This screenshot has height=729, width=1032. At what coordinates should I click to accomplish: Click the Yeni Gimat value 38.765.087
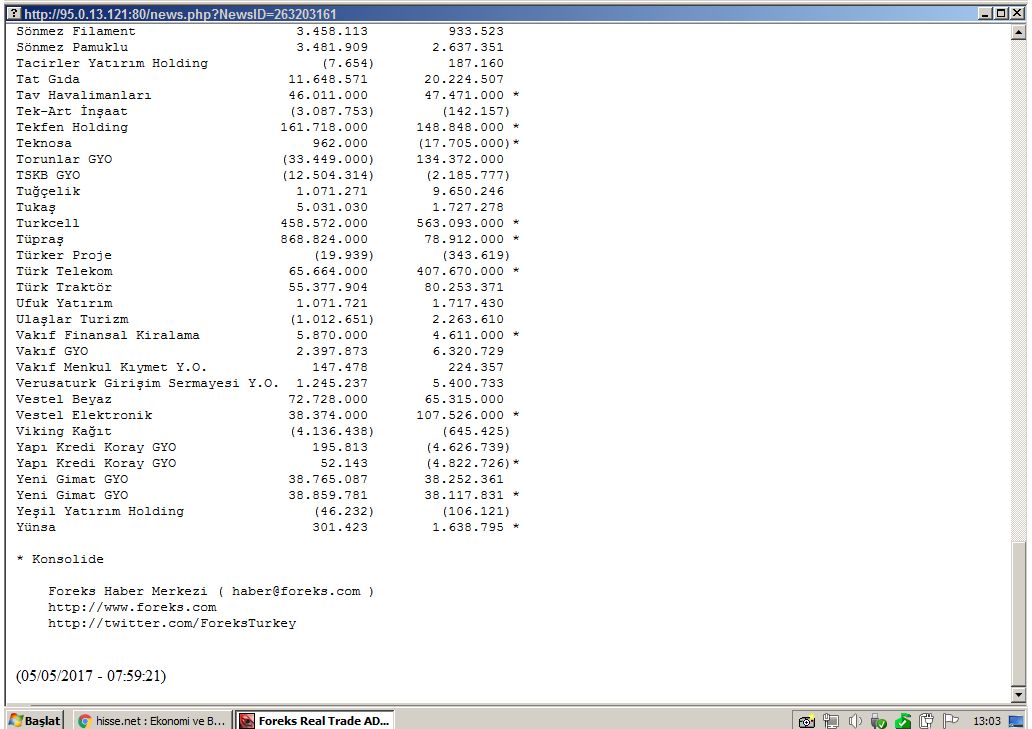pos(328,480)
